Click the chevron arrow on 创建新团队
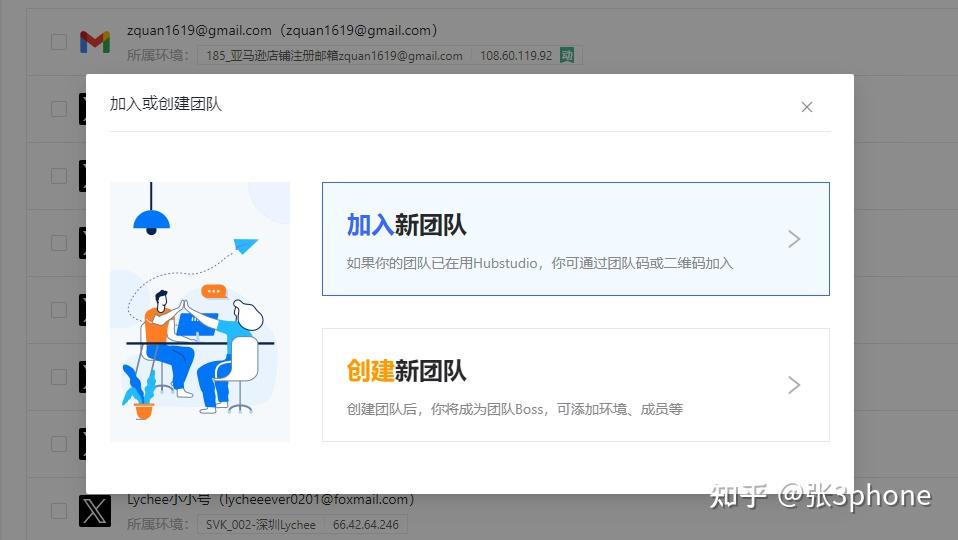 pos(794,385)
